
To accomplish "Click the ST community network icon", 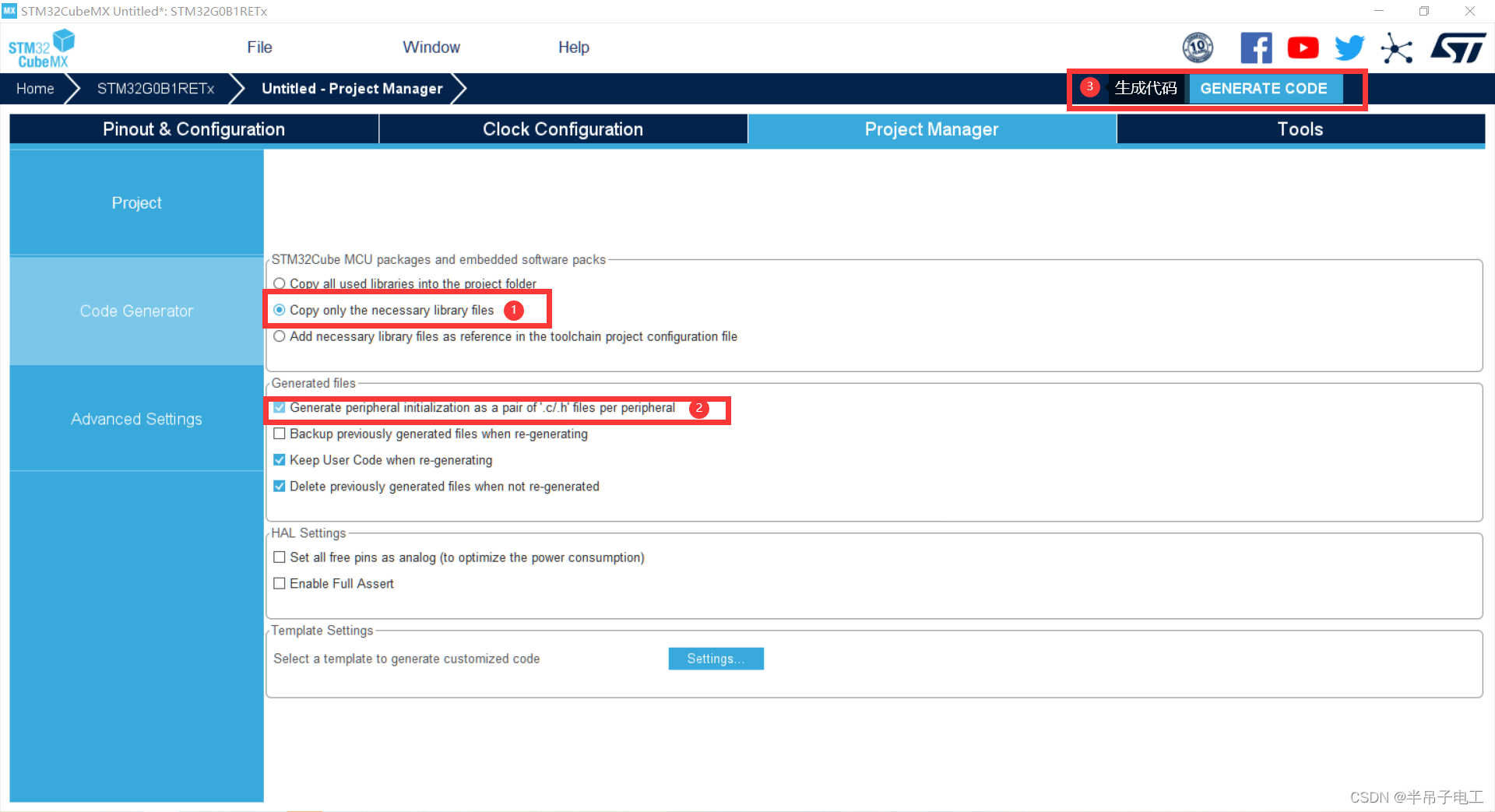I will 1397,48.
